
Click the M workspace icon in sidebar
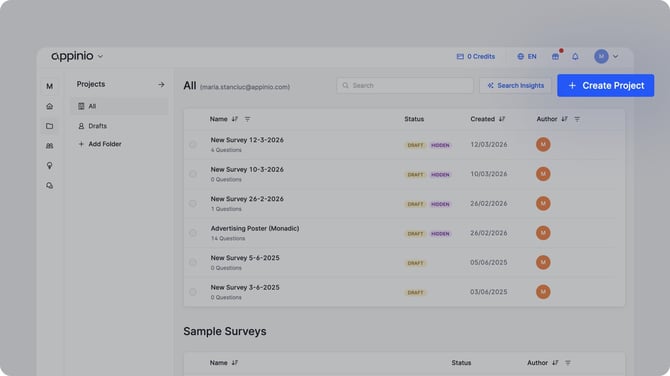pyautogui.click(x=50, y=86)
